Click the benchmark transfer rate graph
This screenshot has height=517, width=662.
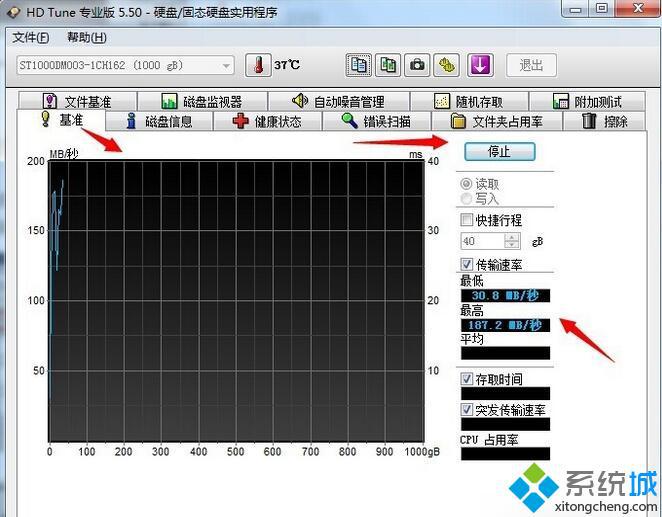point(236,301)
